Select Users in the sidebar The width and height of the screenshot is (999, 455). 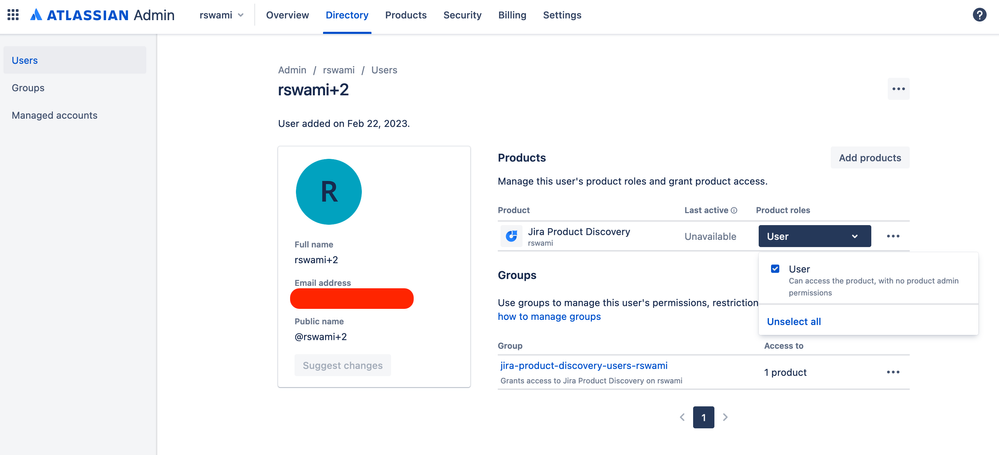75,61
